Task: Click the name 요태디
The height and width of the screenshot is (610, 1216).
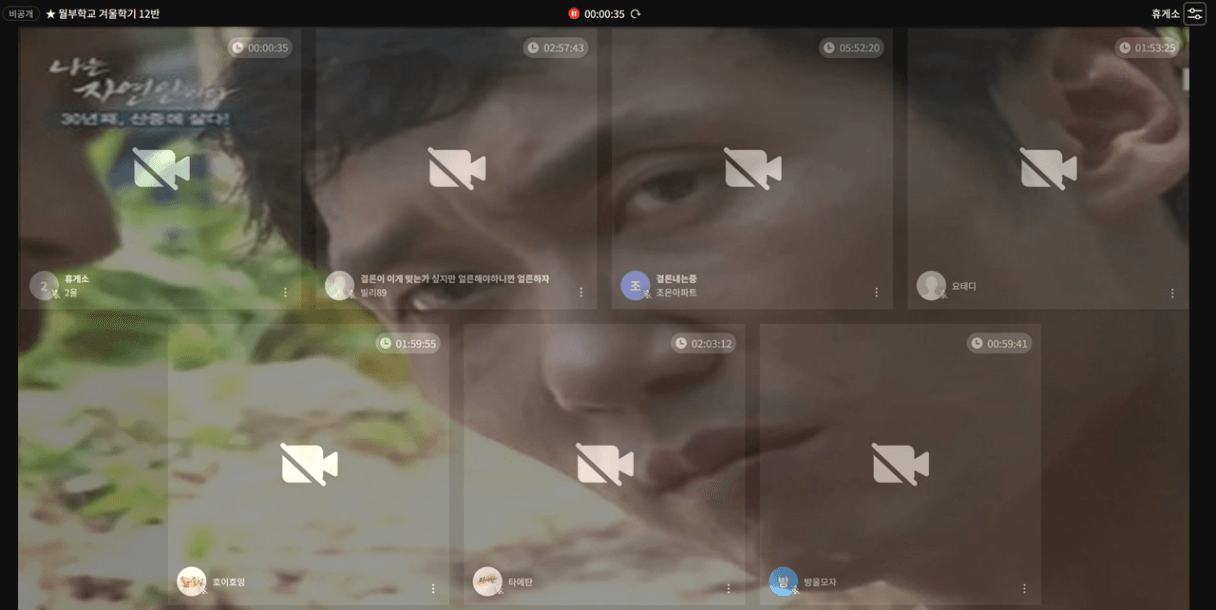Action: [964, 286]
